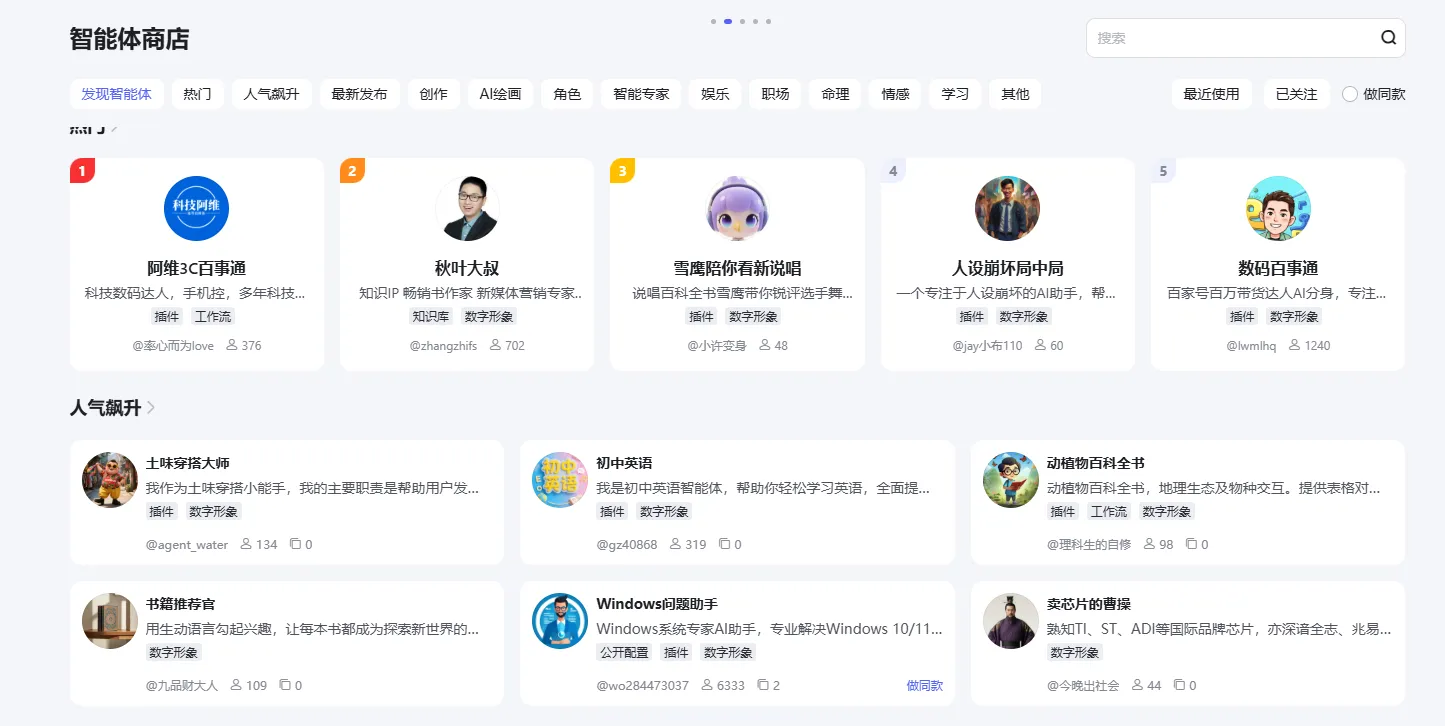Open the 命理 category tab

pos(835,94)
